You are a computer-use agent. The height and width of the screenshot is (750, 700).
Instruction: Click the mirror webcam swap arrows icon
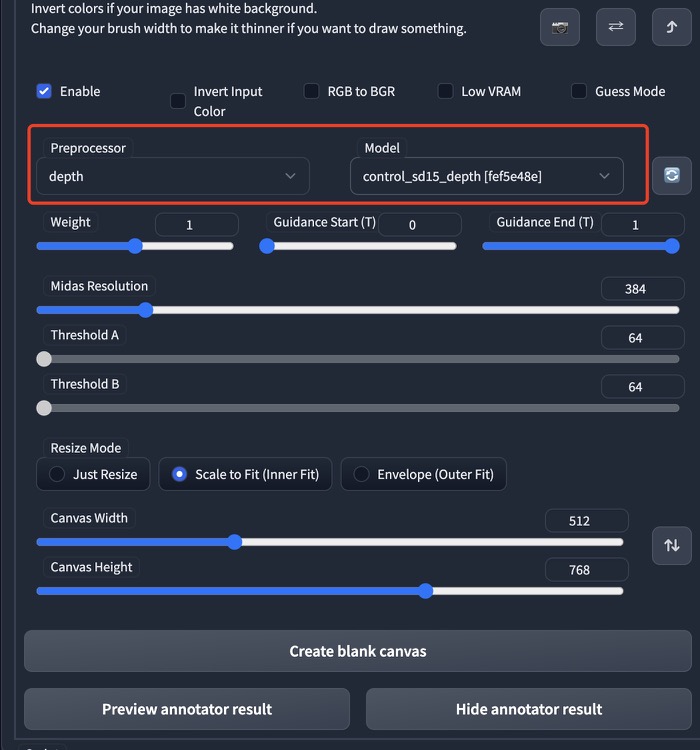pyautogui.click(x=616, y=27)
